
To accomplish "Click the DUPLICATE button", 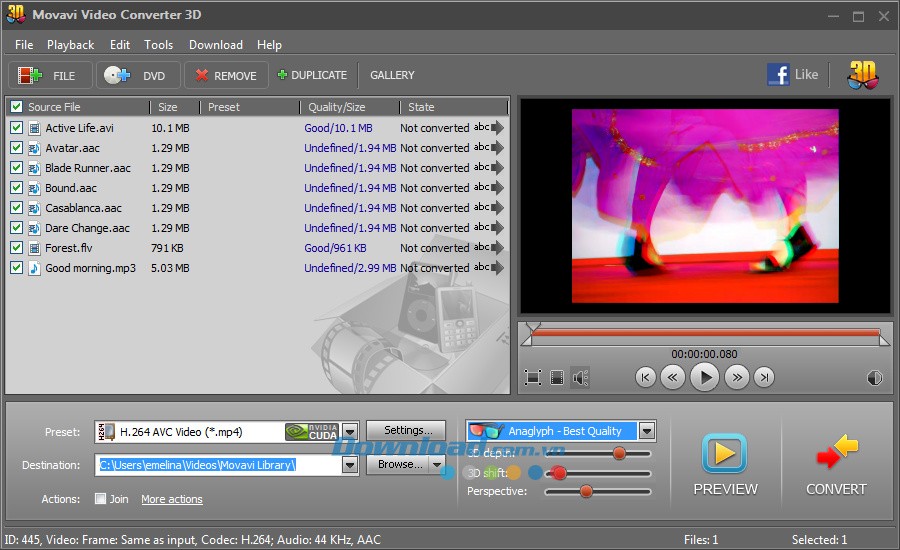I will click(312, 75).
